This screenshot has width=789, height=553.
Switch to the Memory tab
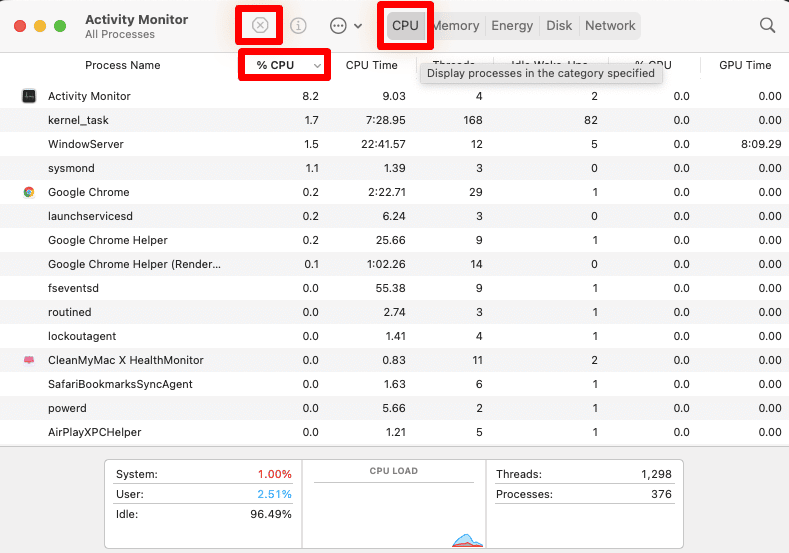click(455, 26)
